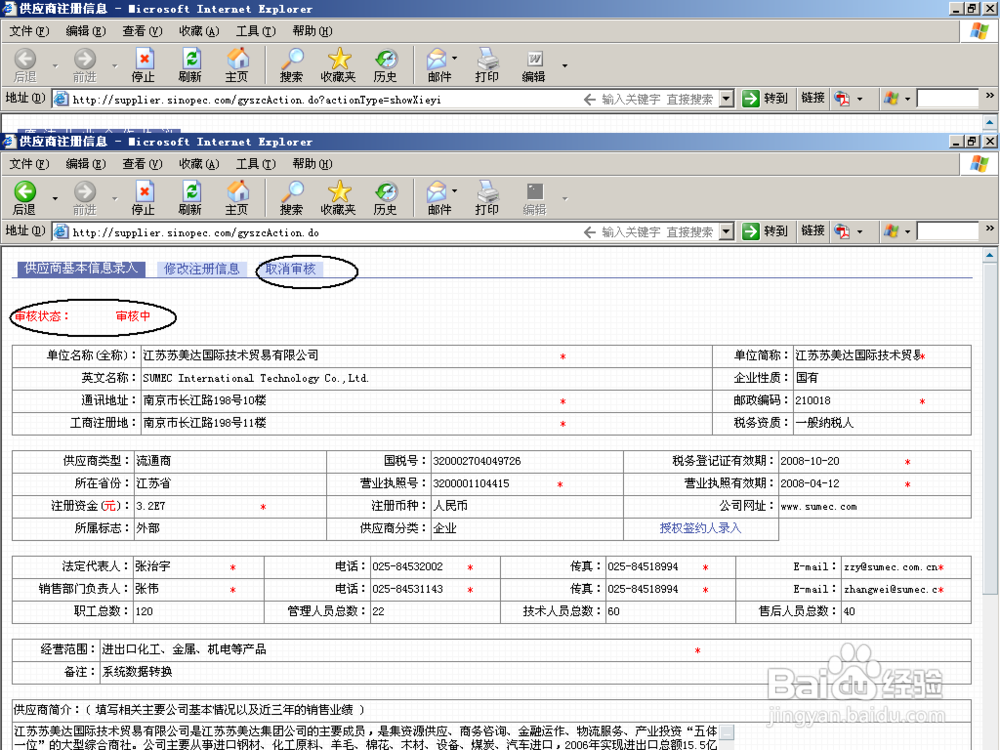Expand popup blocker dropdown in front window

860,232
